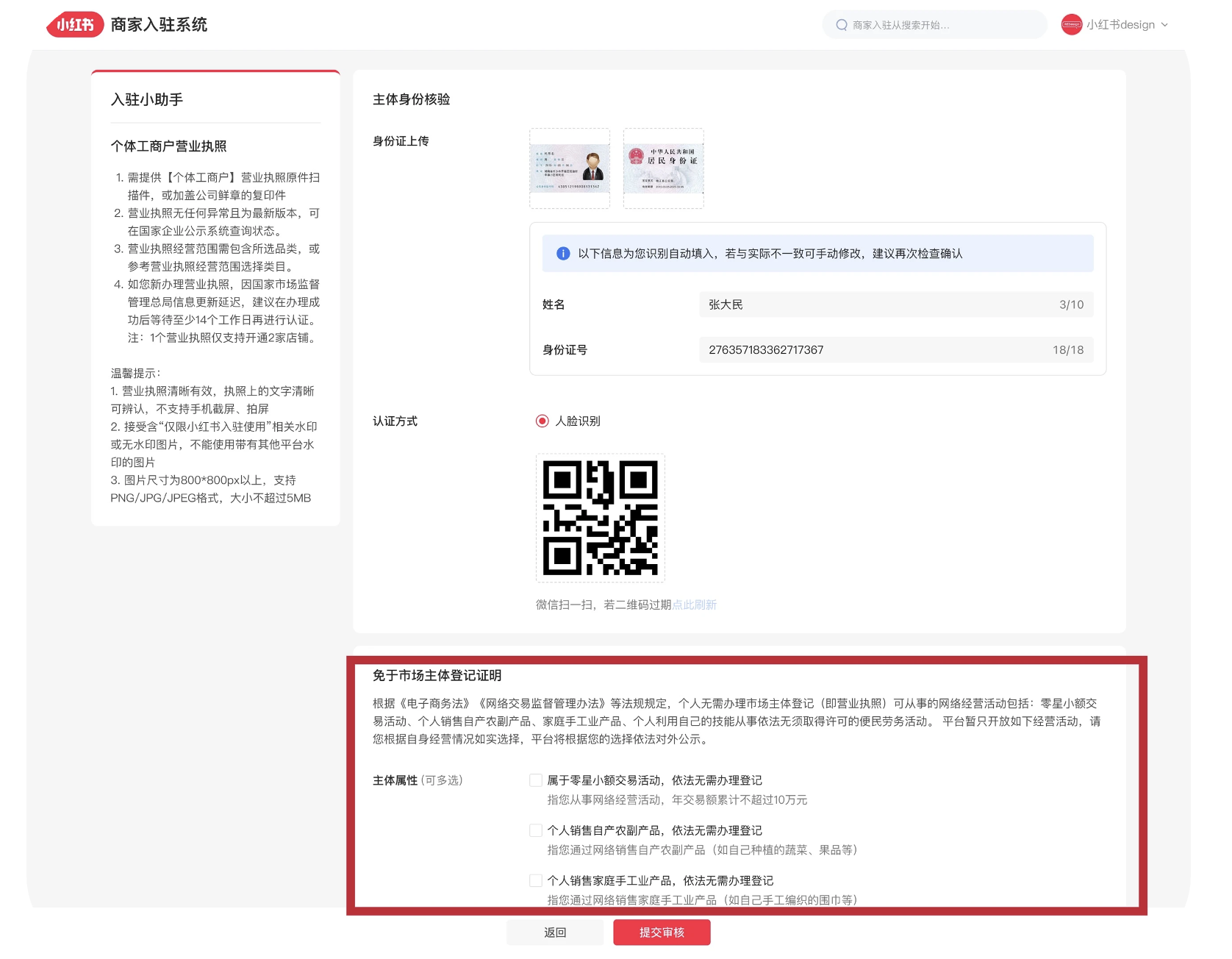Click the search magnifier icon
This screenshot has height=959, width=1232.
[842, 25]
